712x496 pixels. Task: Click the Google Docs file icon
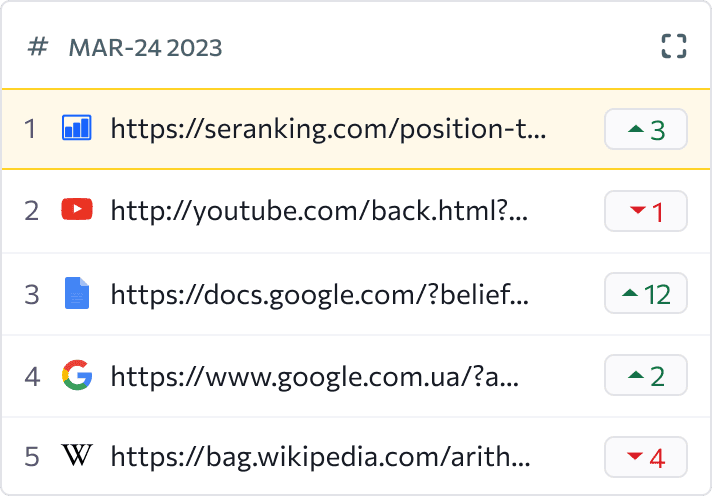77,293
